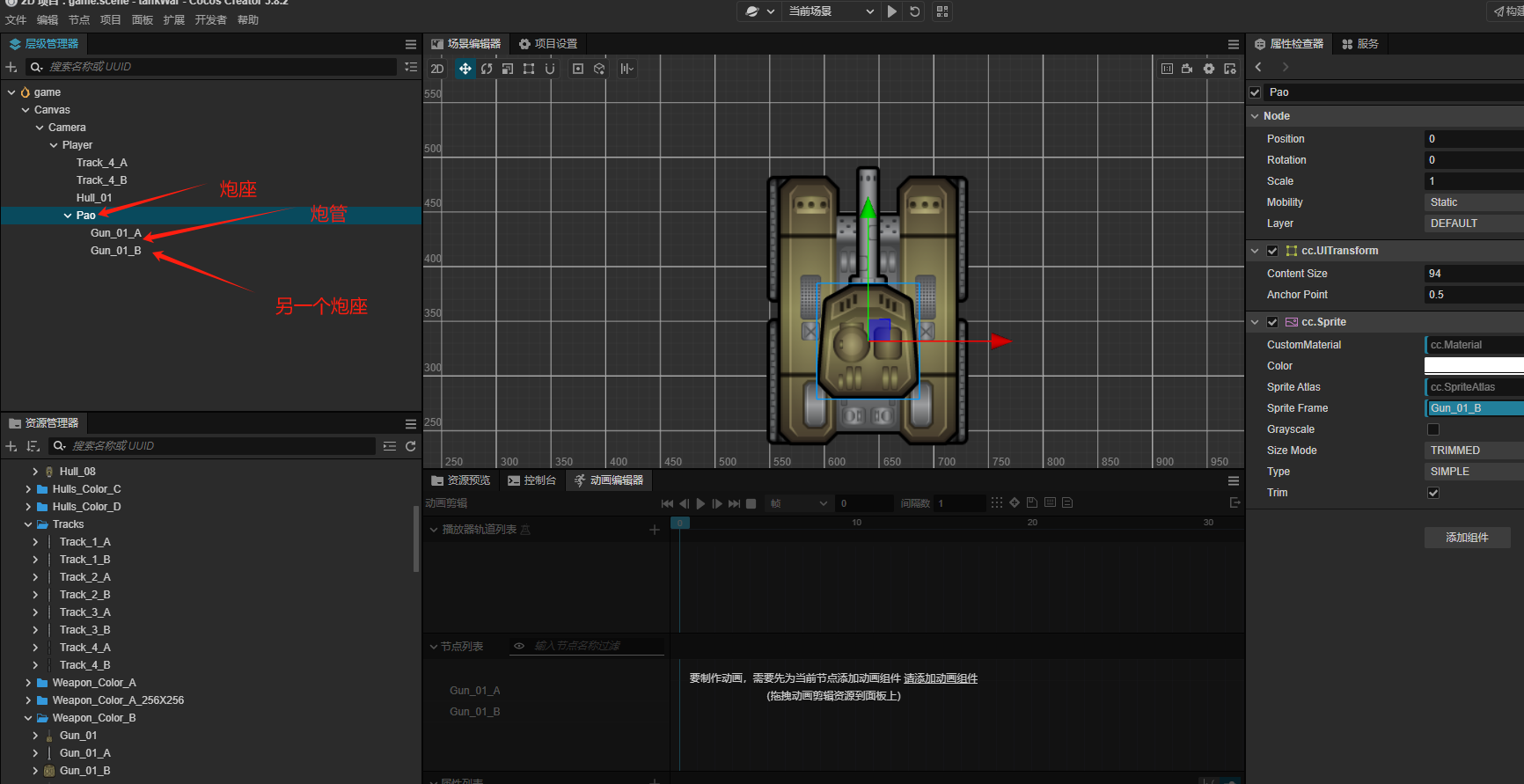Collapse the Pao node in hierarchy
Screen dimensions: 1524x784
[x=68, y=216]
